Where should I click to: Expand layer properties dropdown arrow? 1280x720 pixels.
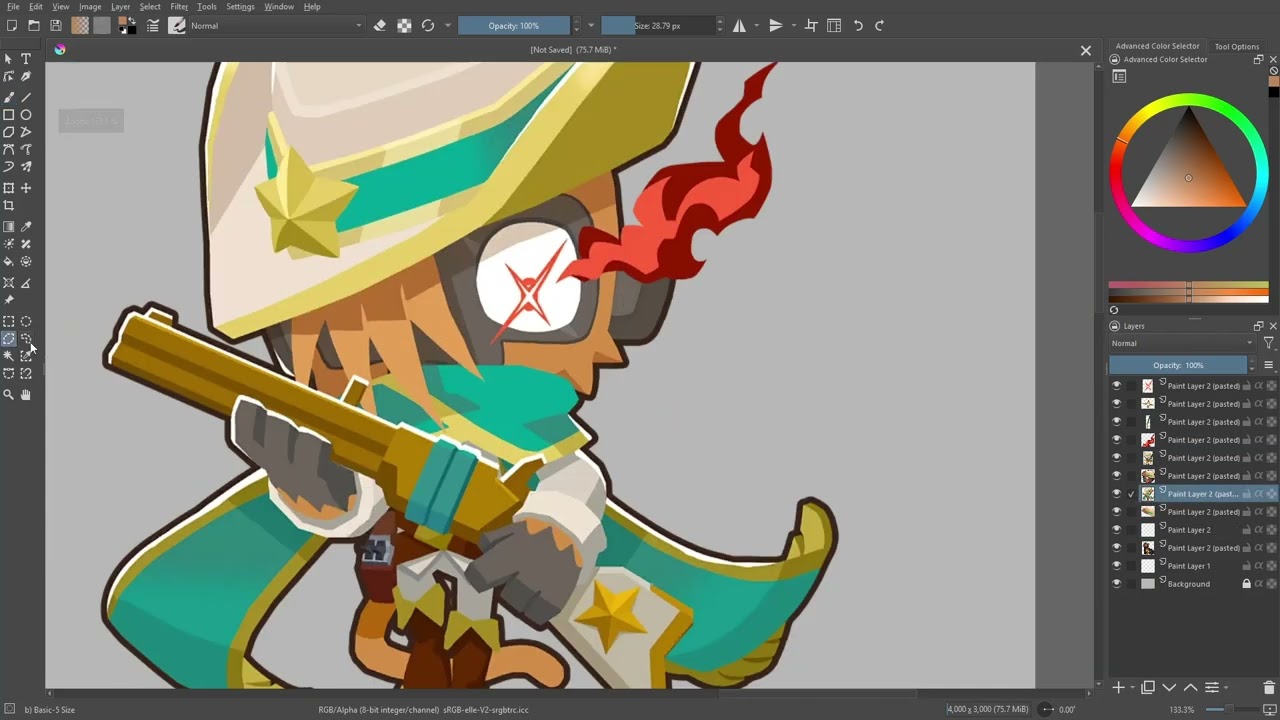pos(1225,688)
